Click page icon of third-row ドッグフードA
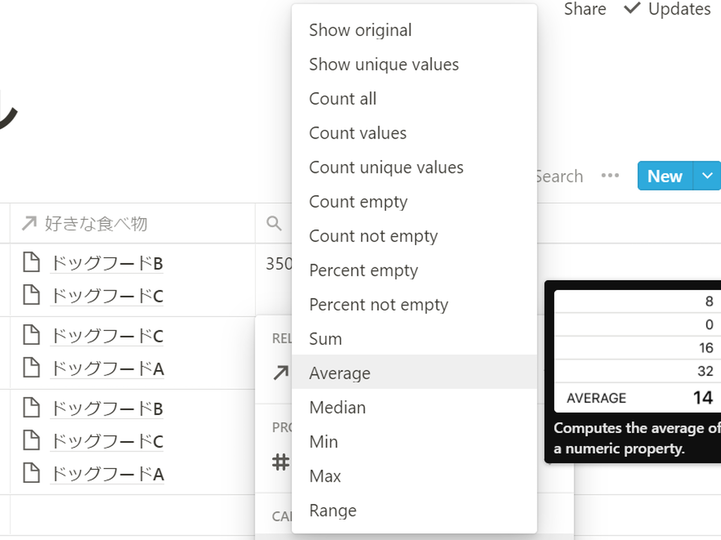 [31, 472]
